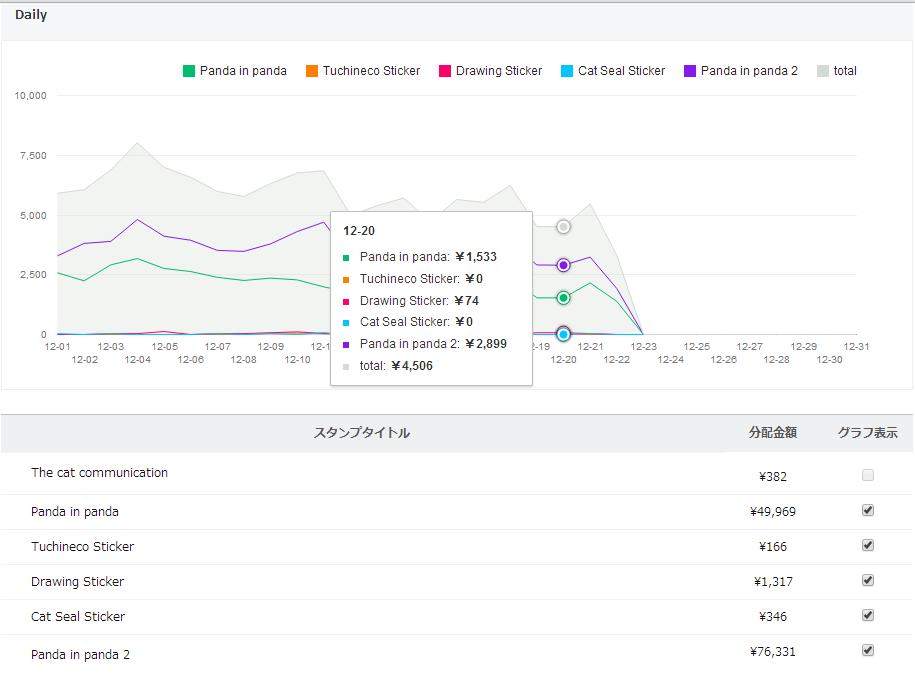915x675 pixels.
Task: Click the pink Drawing Sticker legend swatch
Action: coord(445,71)
